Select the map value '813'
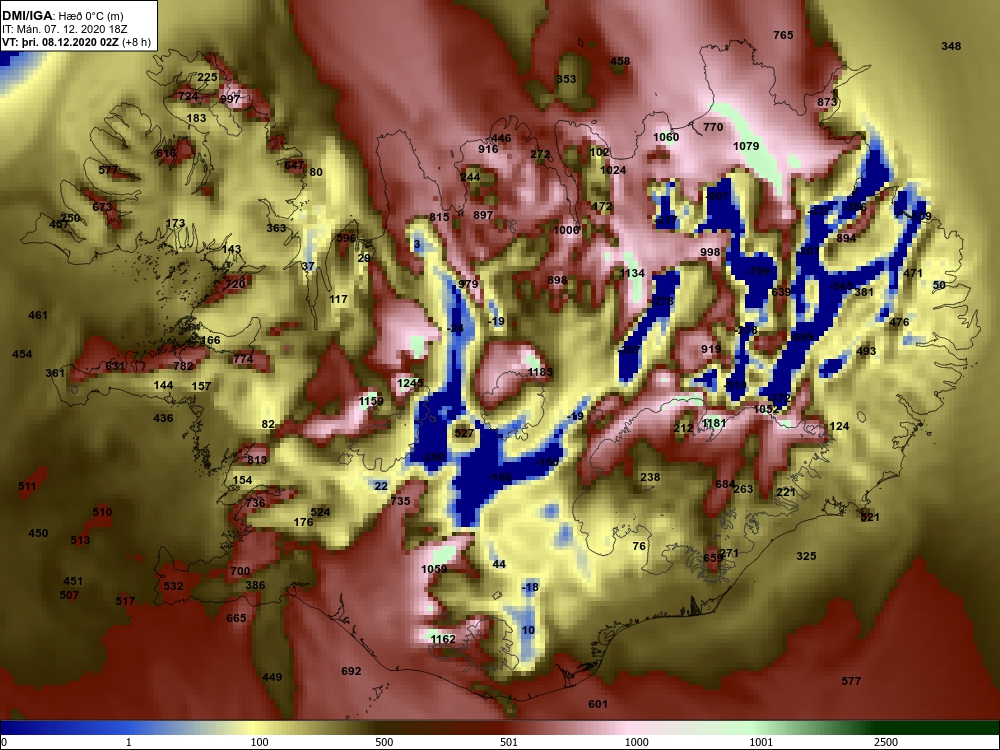 pos(257,460)
